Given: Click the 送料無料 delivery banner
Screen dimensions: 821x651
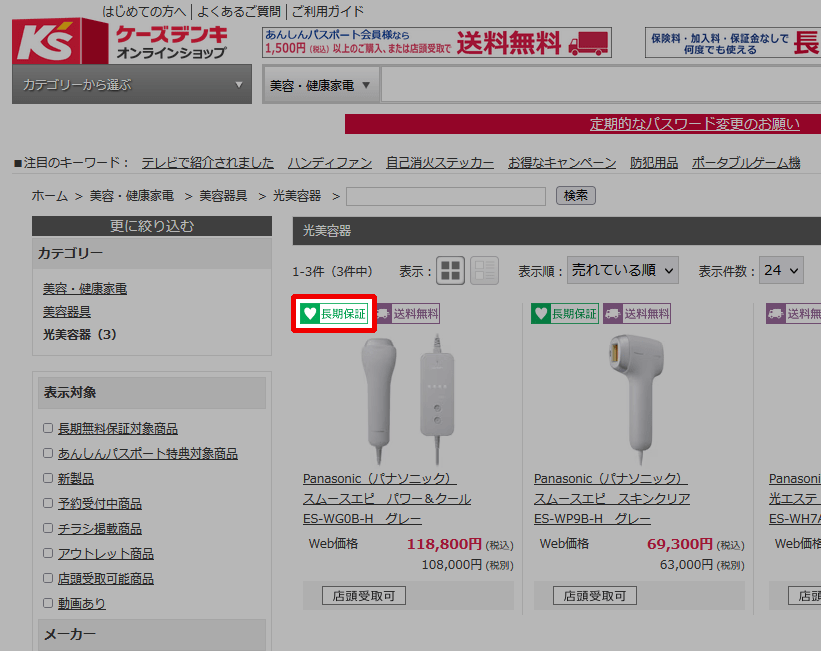Looking at the screenshot, I should [437, 42].
